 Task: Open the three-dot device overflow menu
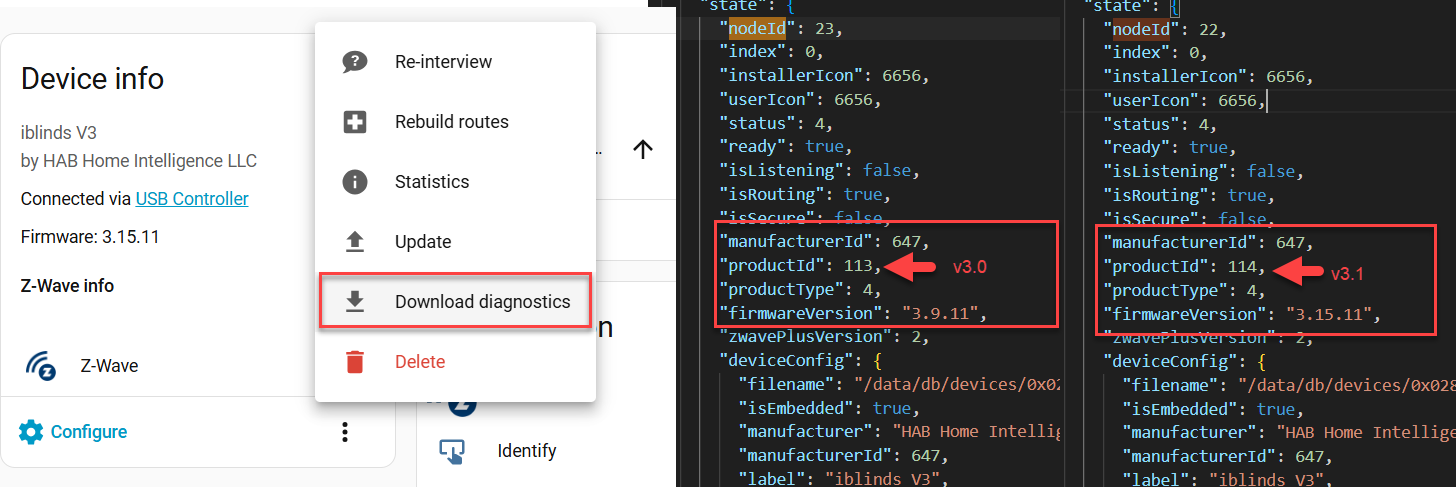[345, 432]
